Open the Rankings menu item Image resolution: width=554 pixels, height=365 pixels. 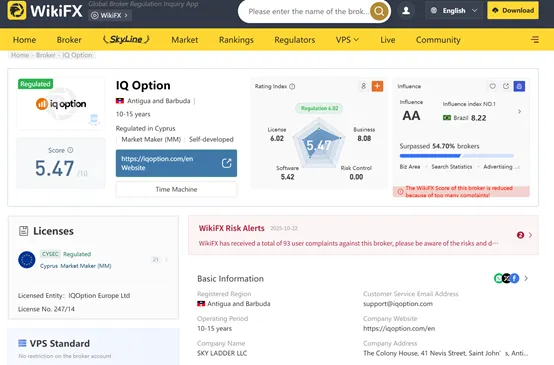[236, 40]
